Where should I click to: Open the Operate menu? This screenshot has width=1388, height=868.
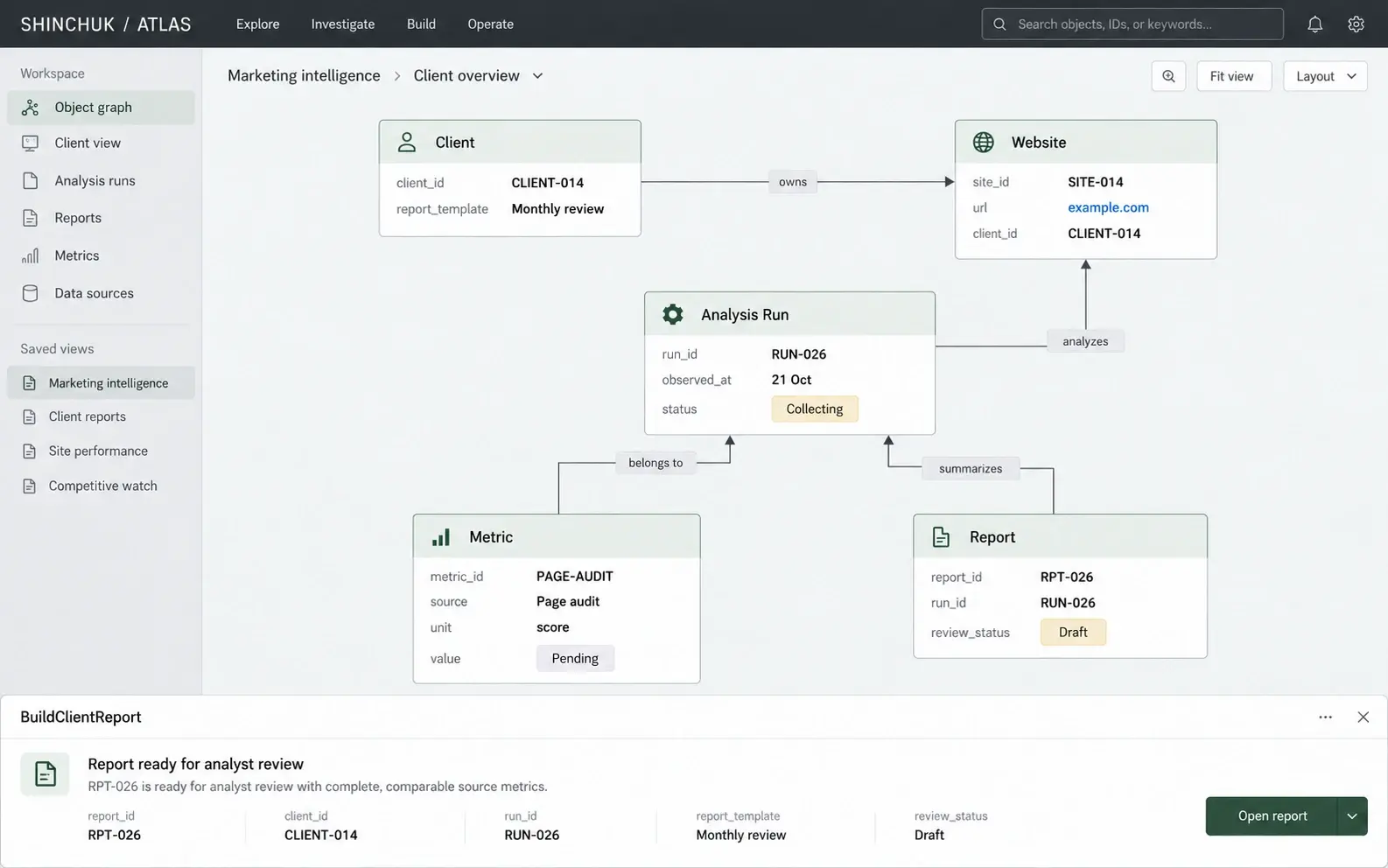pos(491,24)
